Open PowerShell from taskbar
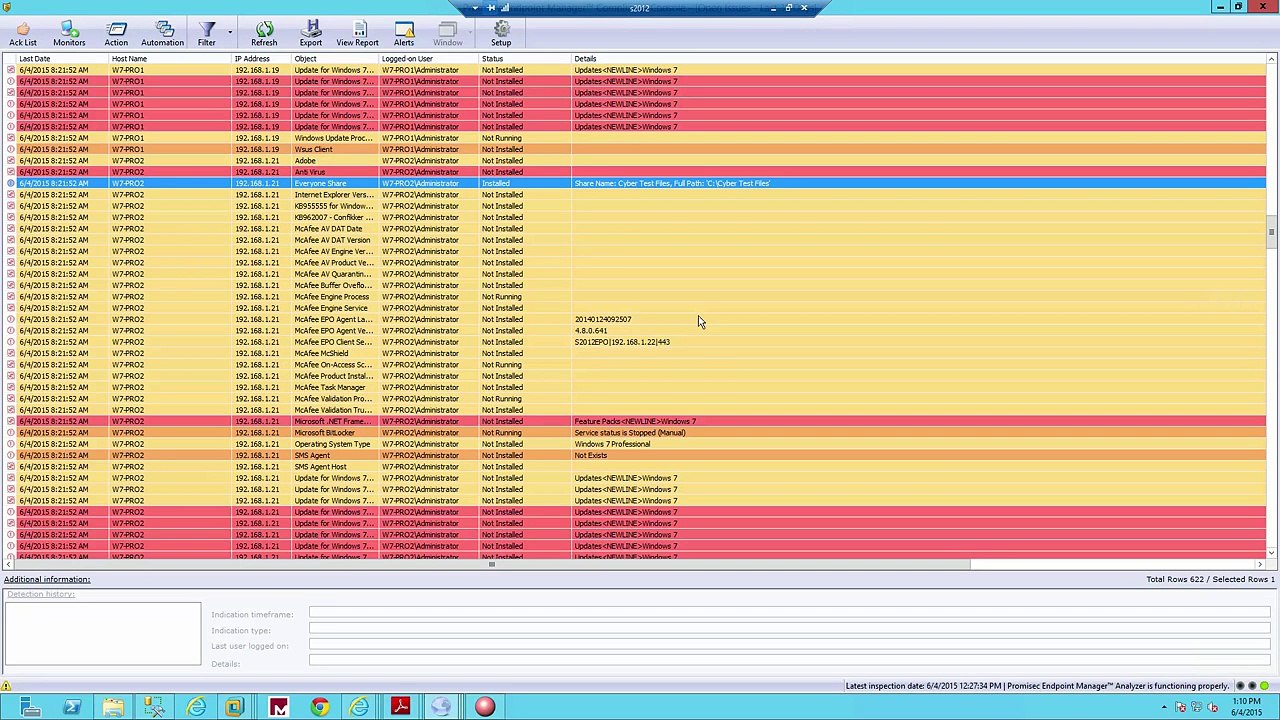This screenshot has width=1280, height=720. click(x=72, y=707)
